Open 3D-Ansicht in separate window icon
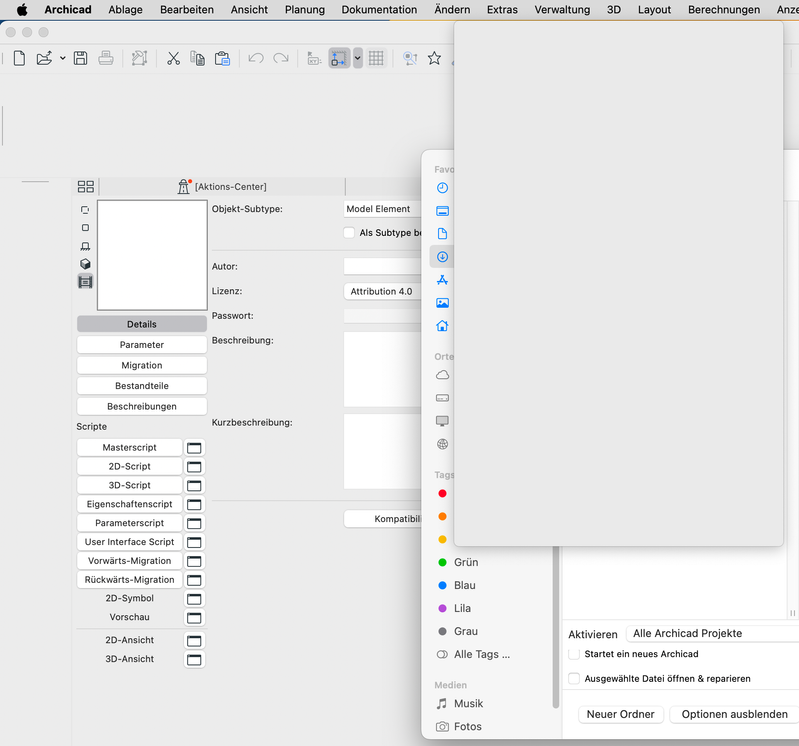The width and height of the screenshot is (799, 746). [194, 659]
